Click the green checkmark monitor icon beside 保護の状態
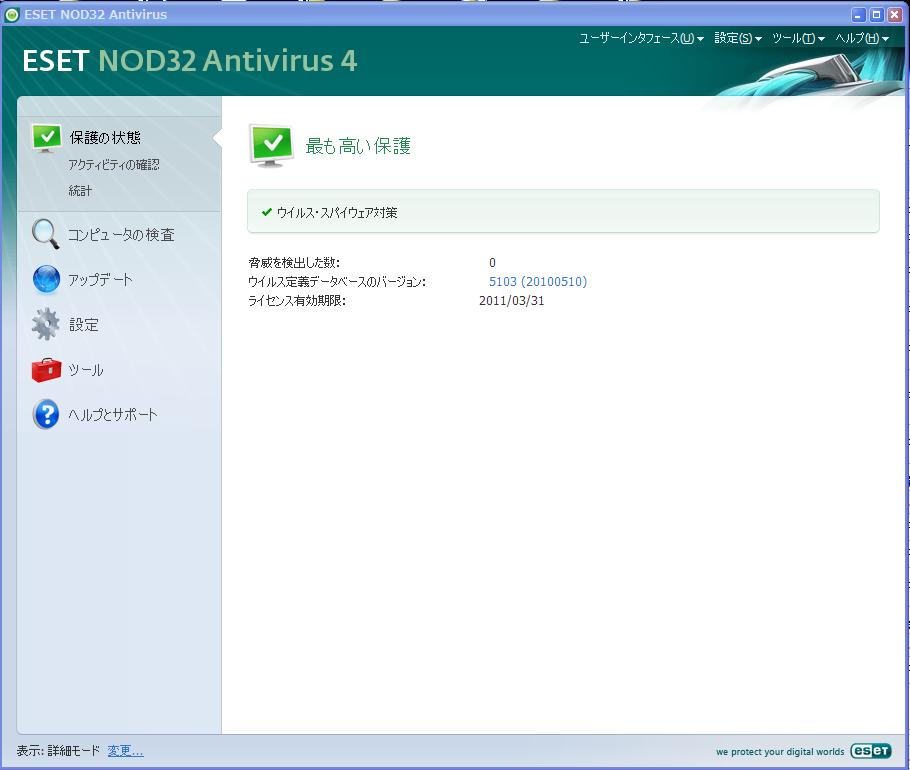Image resolution: width=910 pixels, height=770 pixels. pos(46,138)
